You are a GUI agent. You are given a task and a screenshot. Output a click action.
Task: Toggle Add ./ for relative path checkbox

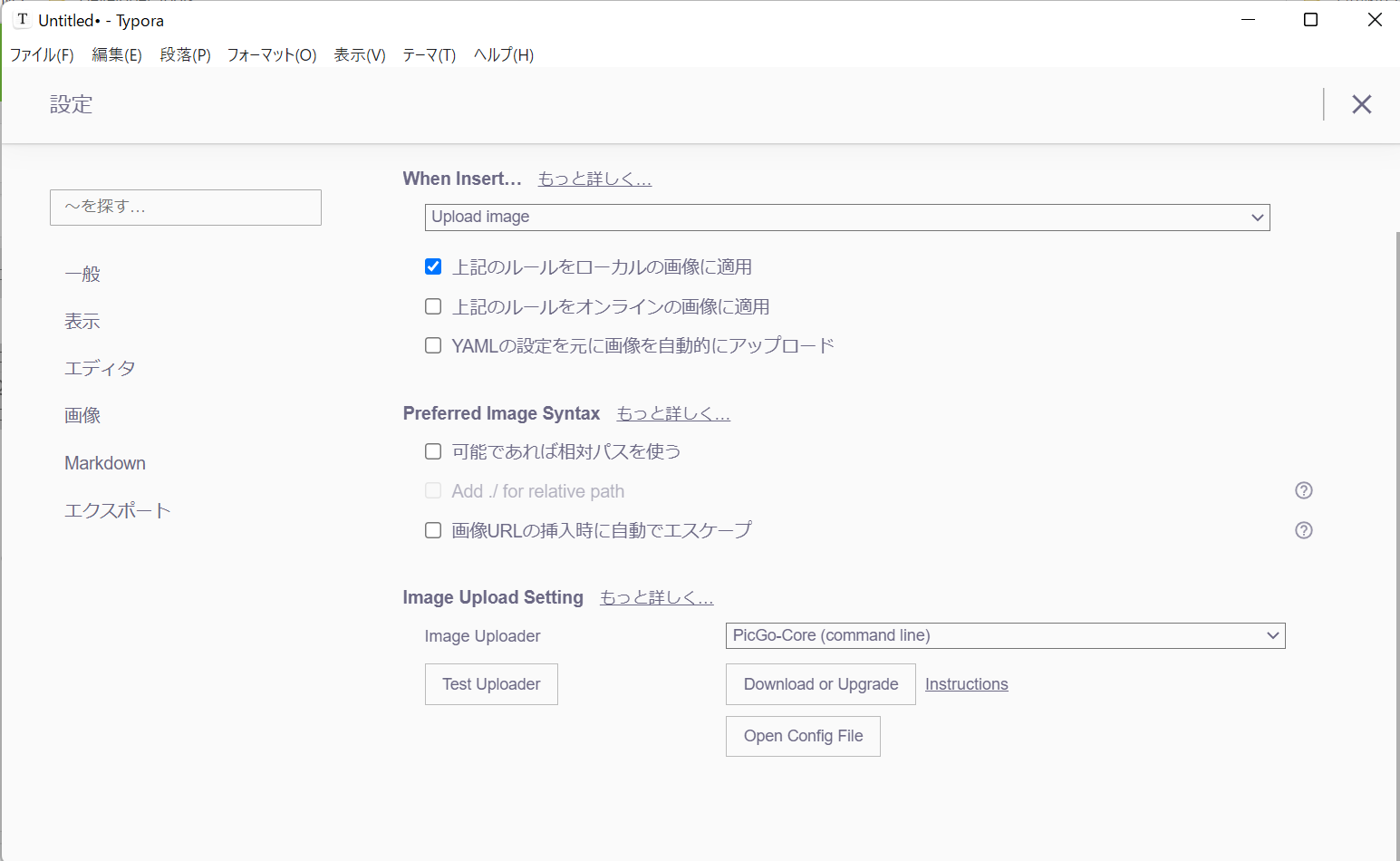tap(433, 490)
